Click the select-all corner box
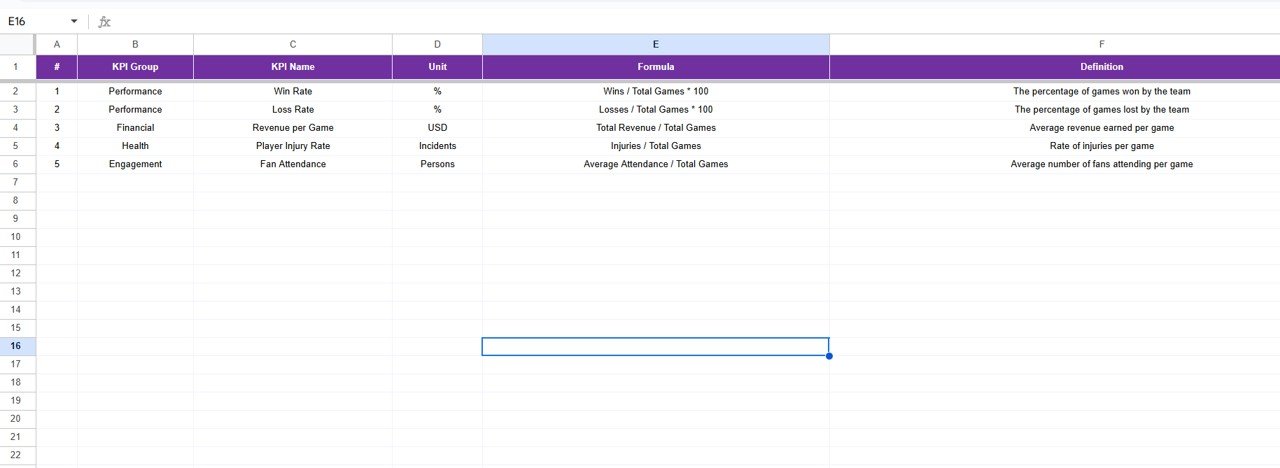The width and height of the screenshot is (1280, 468). tap(17, 44)
